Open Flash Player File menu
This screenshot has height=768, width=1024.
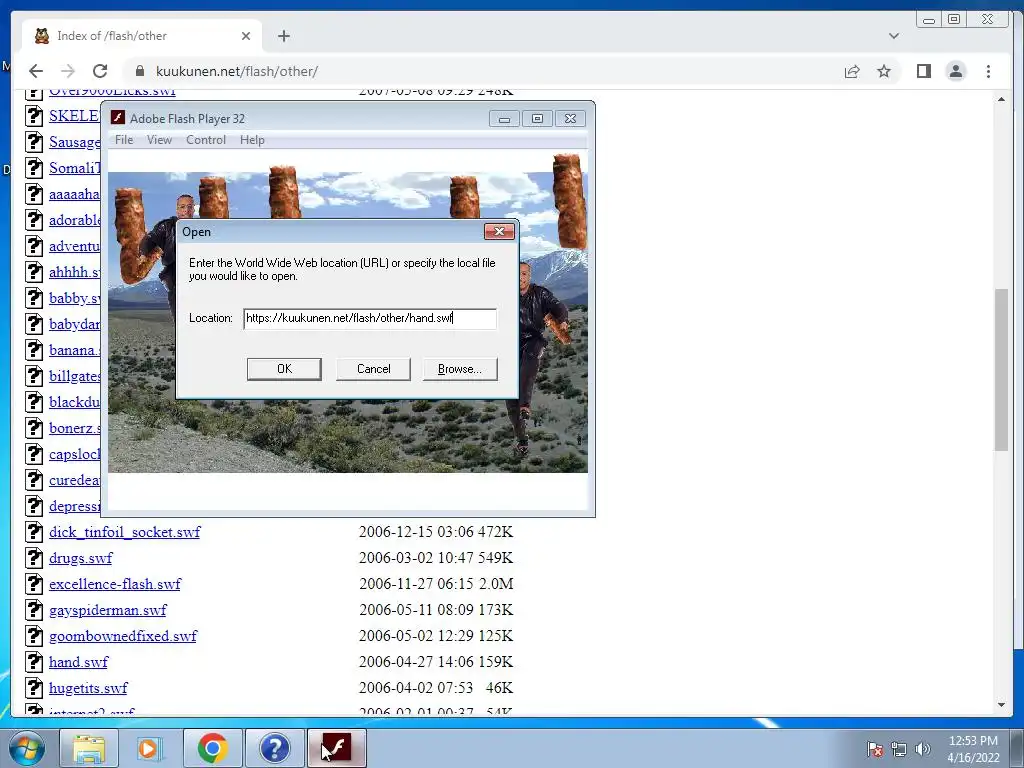pyautogui.click(x=124, y=140)
